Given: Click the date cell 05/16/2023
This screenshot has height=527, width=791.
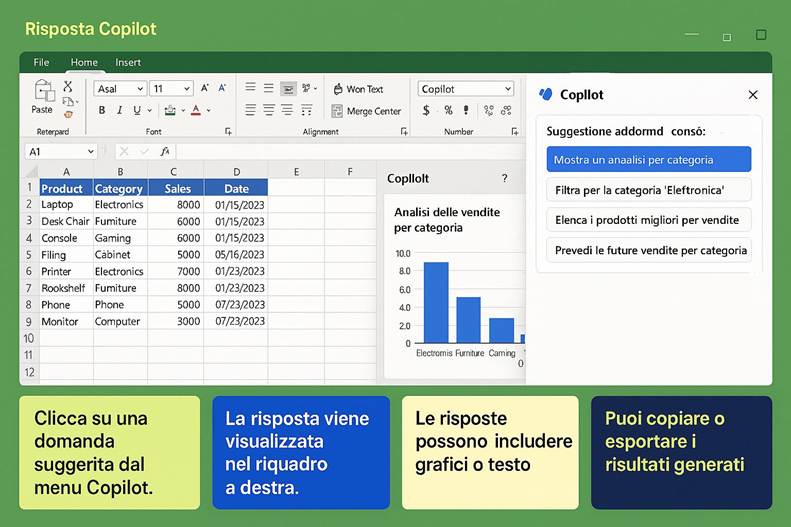Looking at the screenshot, I should point(236,255).
